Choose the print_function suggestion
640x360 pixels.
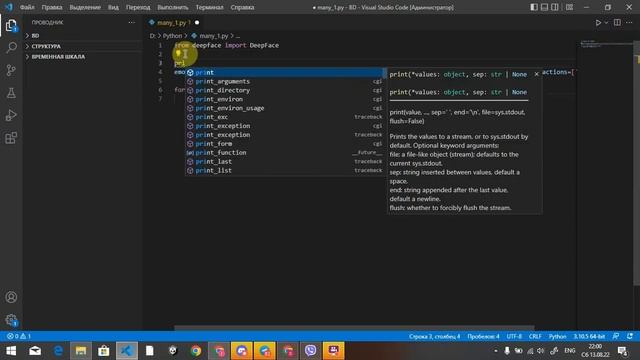pyautogui.click(x=284, y=153)
